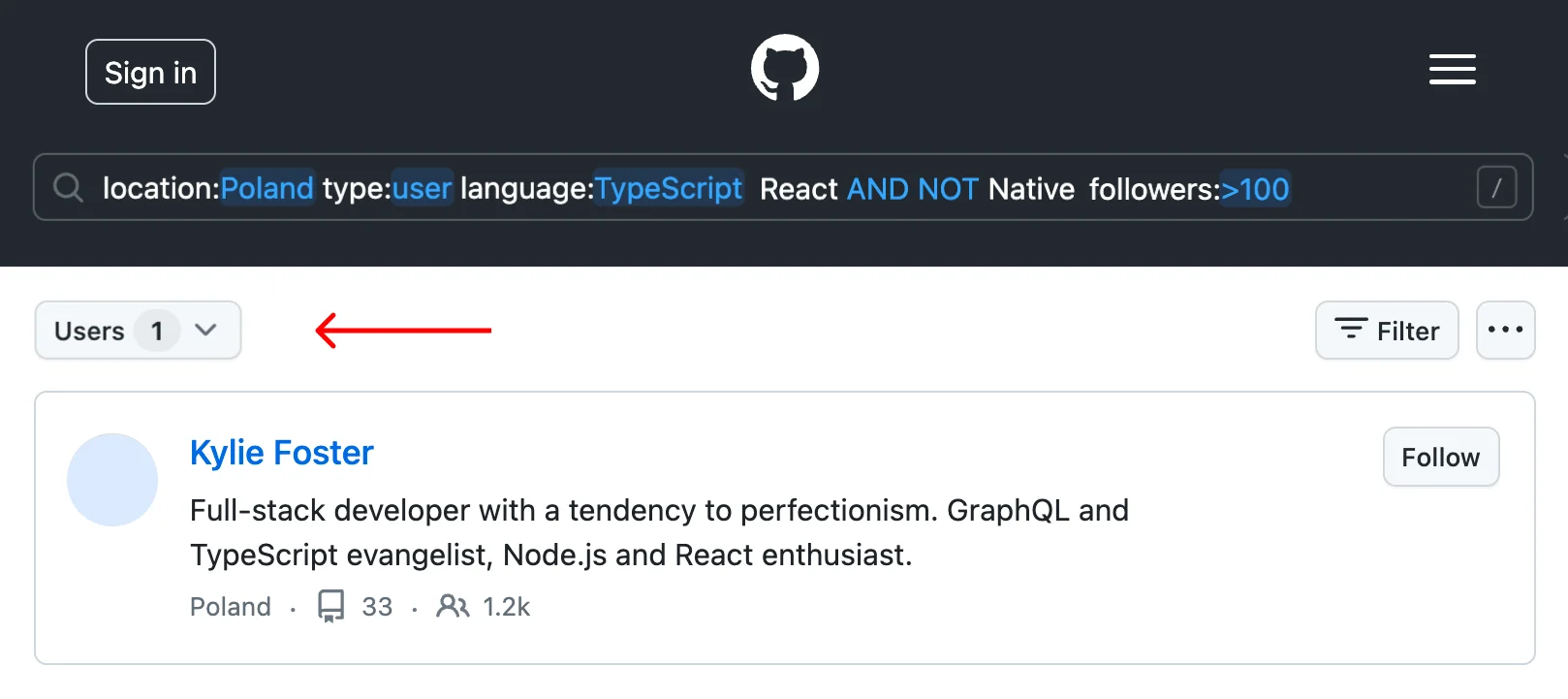Click Kylie Foster's avatar thumbnail

(x=112, y=480)
